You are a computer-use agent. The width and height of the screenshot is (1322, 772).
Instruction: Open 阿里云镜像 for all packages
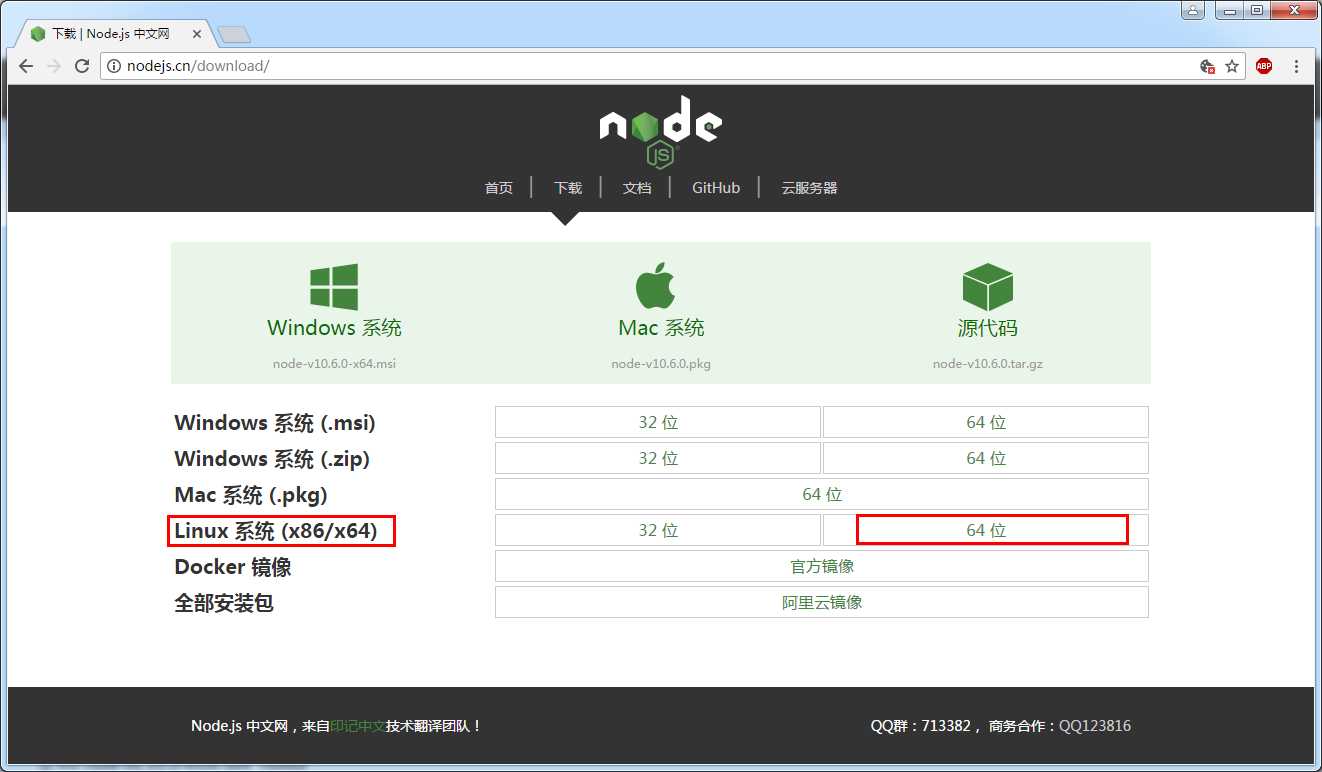[822, 602]
